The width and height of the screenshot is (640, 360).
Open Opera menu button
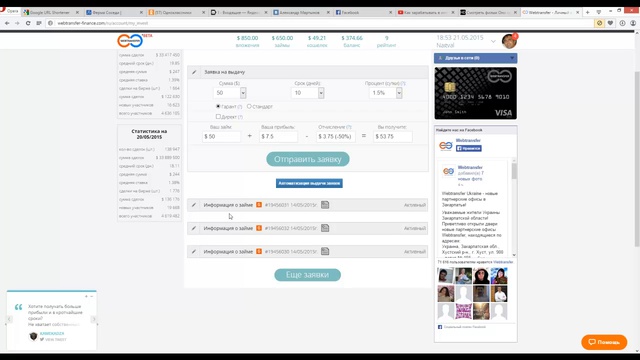pyautogui.click(x=9, y=11)
